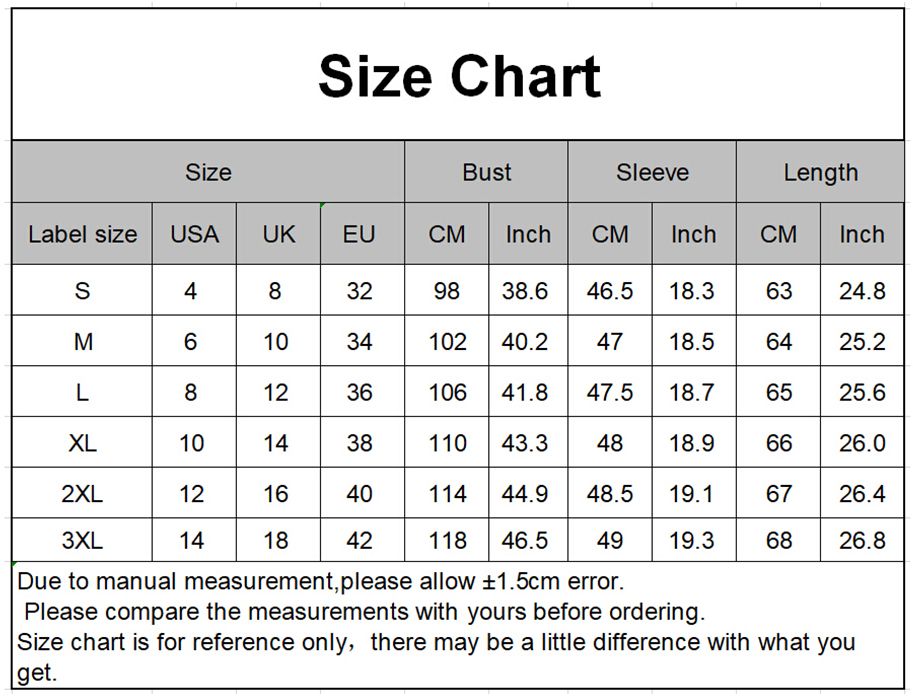913x697 pixels.
Task: Click the "Length" column group header
Action: click(x=820, y=172)
